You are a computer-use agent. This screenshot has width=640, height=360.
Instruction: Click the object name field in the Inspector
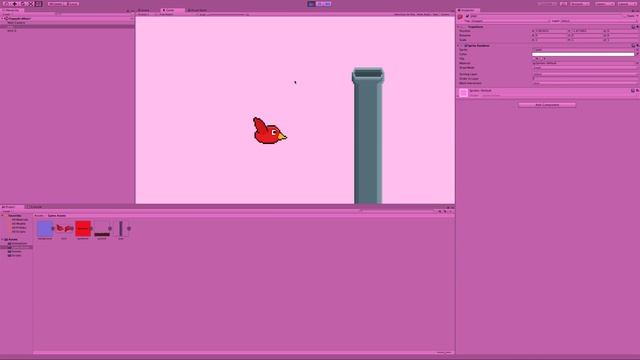547,16
